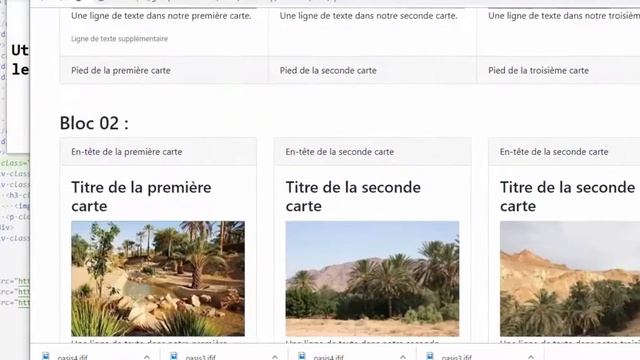Viewport: 640px width, 360px height.
Task: Click "Titre de la première carte" title
Action: [141, 197]
